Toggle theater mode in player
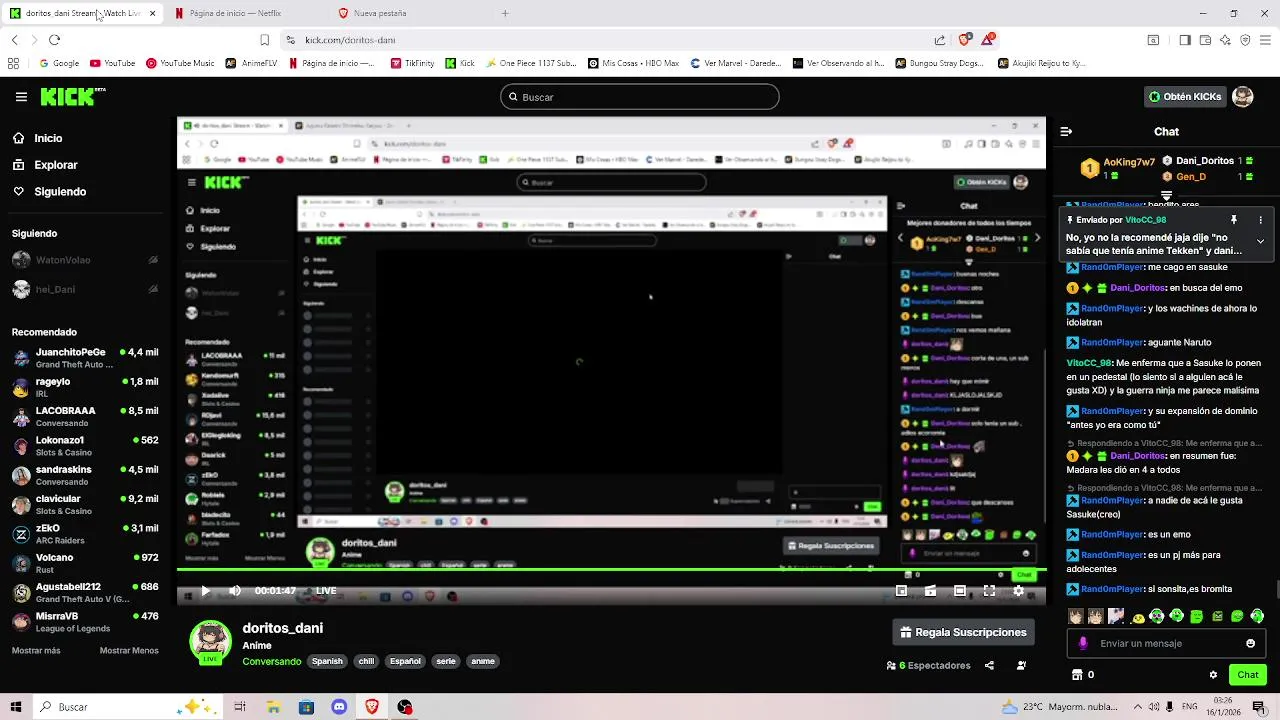The width and height of the screenshot is (1280, 720). [959, 591]
